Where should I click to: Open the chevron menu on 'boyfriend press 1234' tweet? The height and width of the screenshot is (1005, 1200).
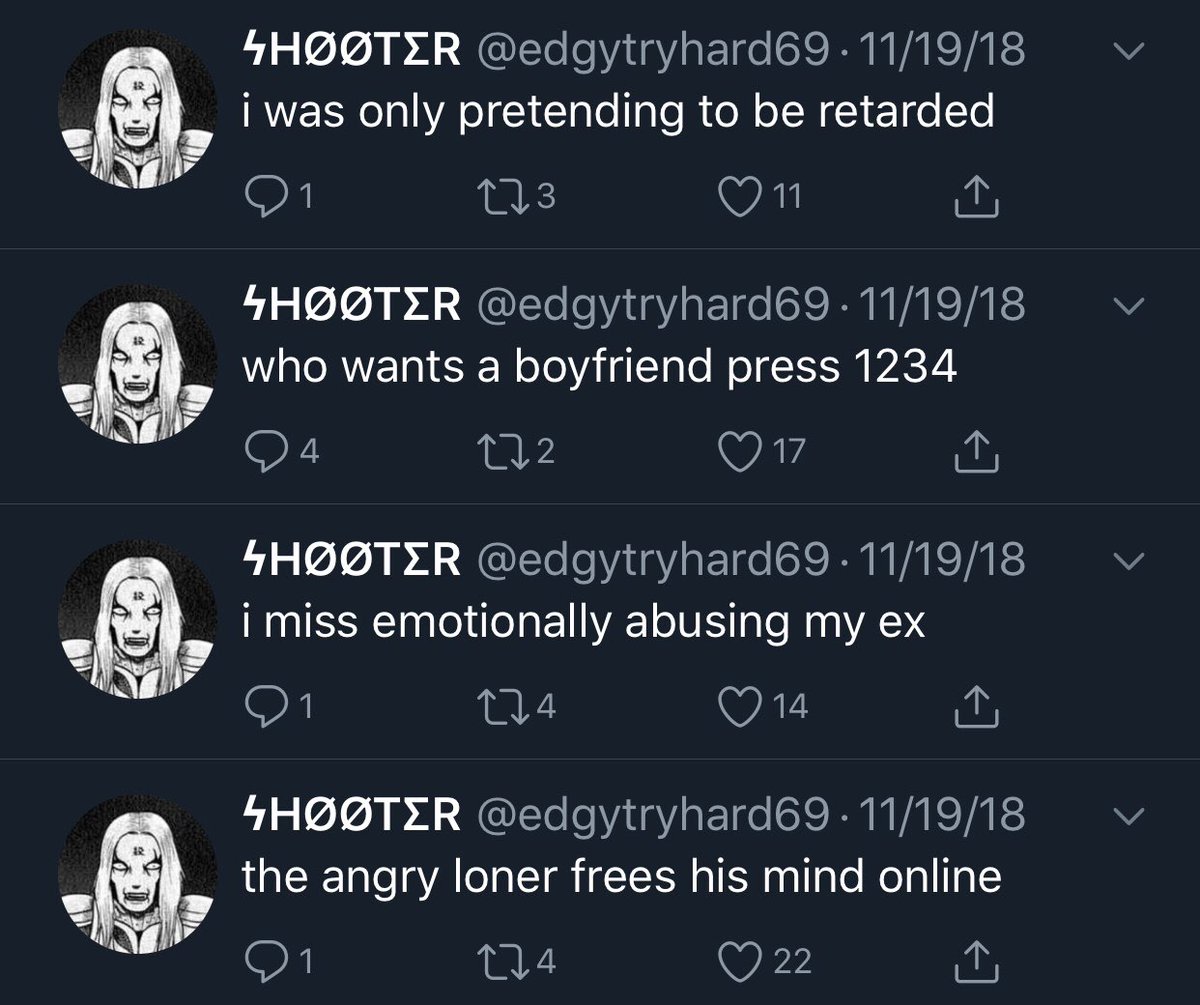[1127, 308]
